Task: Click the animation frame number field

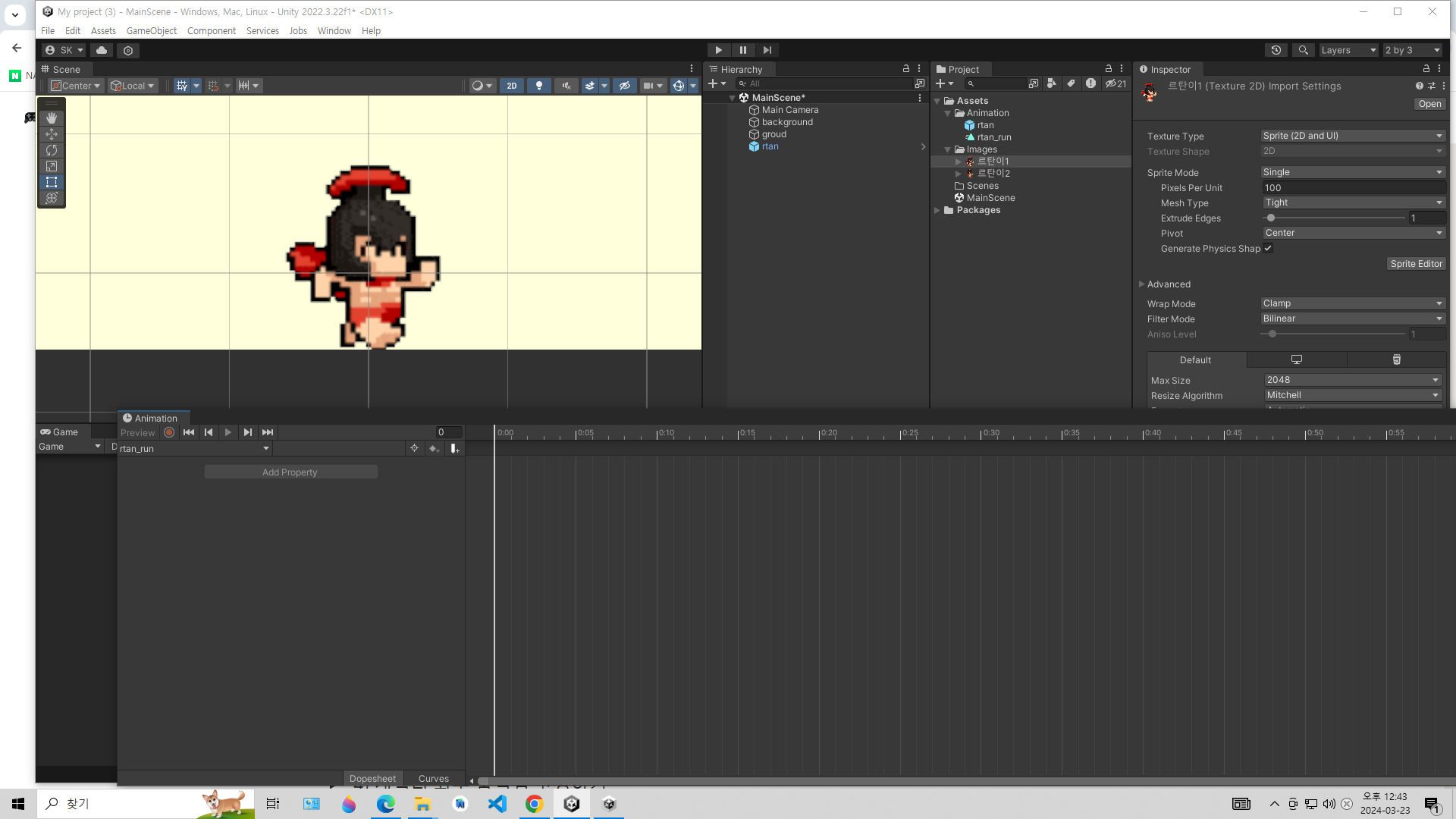Action: point(448,432)
